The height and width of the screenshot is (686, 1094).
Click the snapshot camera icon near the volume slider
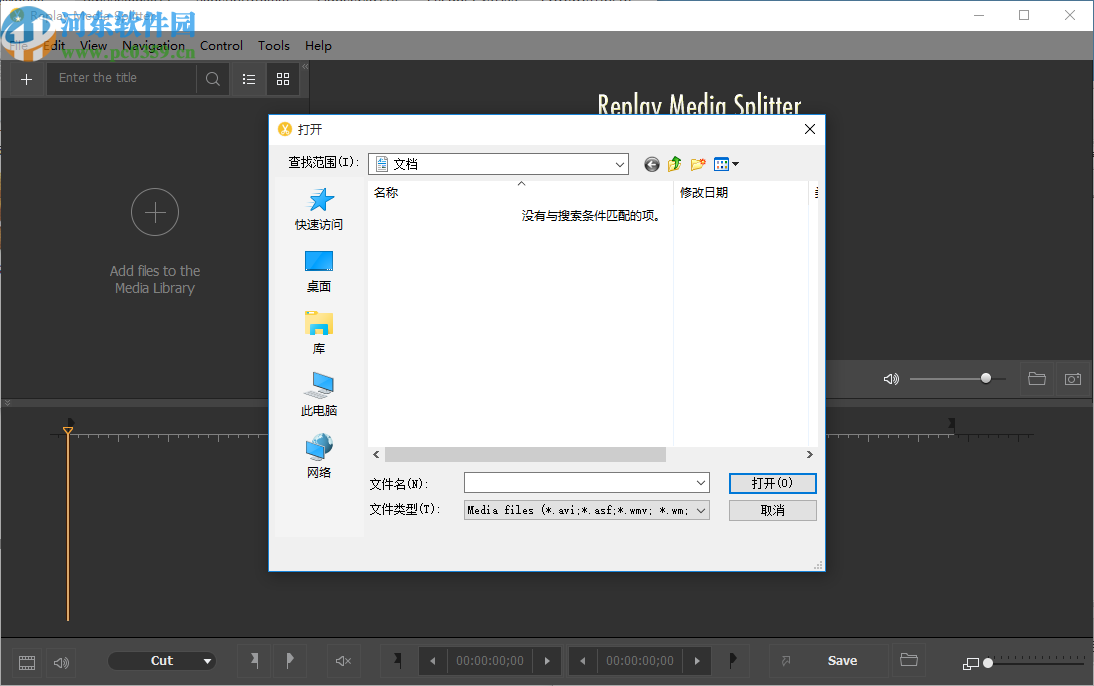[x=1072, y=379]
